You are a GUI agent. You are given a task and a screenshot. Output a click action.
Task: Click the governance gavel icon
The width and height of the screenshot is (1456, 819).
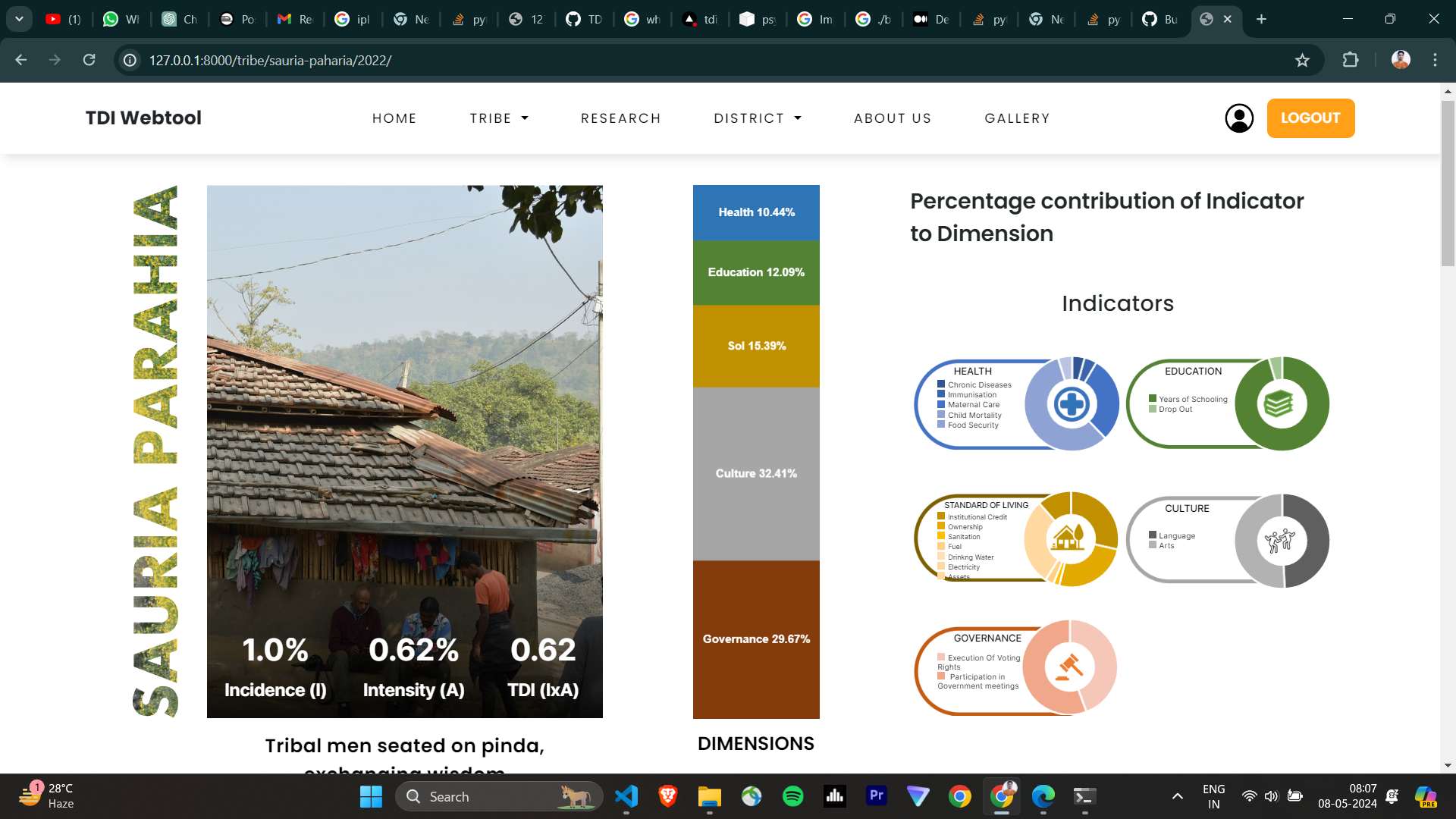tap(1069, 667)
